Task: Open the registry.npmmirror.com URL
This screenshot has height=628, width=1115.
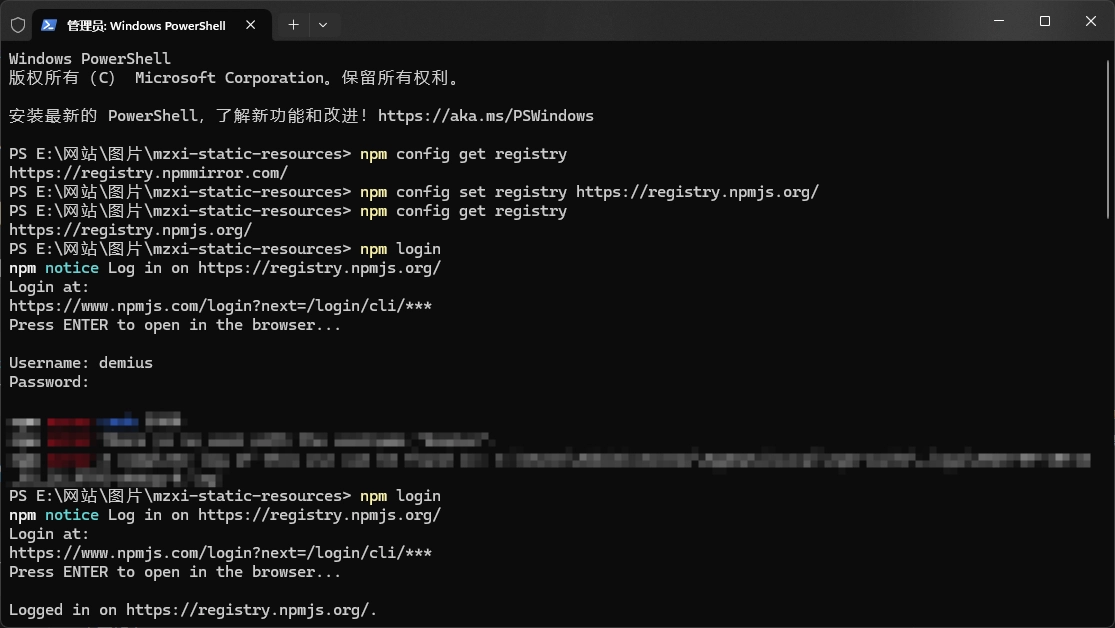Action: 148,173
